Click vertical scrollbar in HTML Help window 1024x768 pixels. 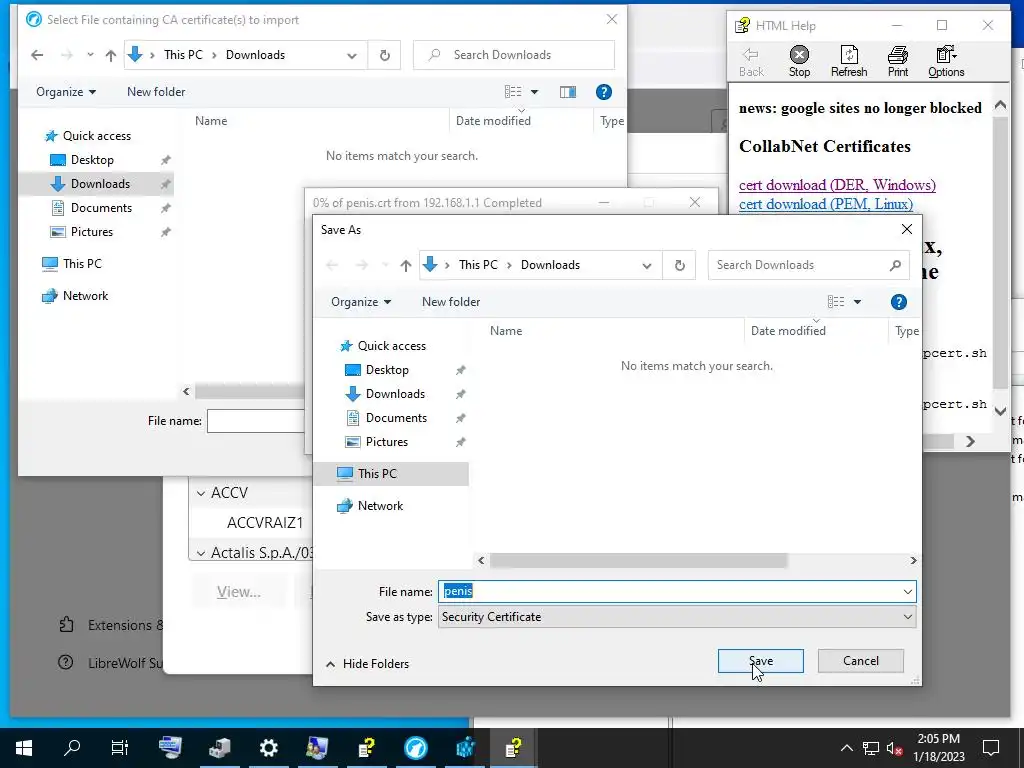(999, 251)
